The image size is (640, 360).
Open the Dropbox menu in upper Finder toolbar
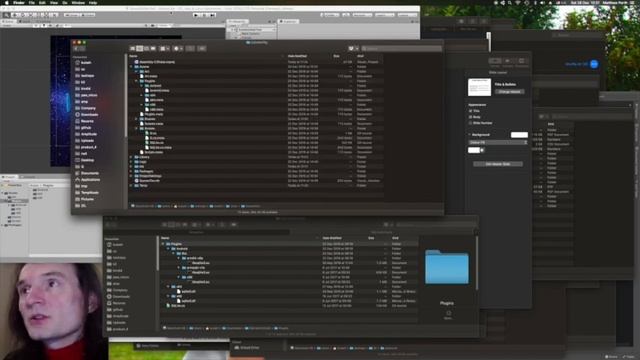click(x=353, y=49)
